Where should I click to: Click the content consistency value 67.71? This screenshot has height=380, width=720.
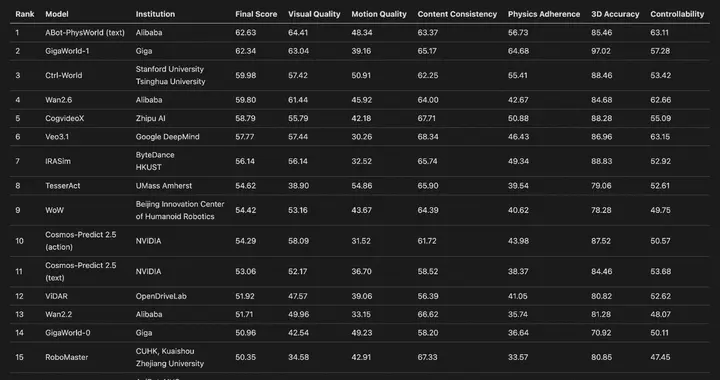tap(427, 118)
